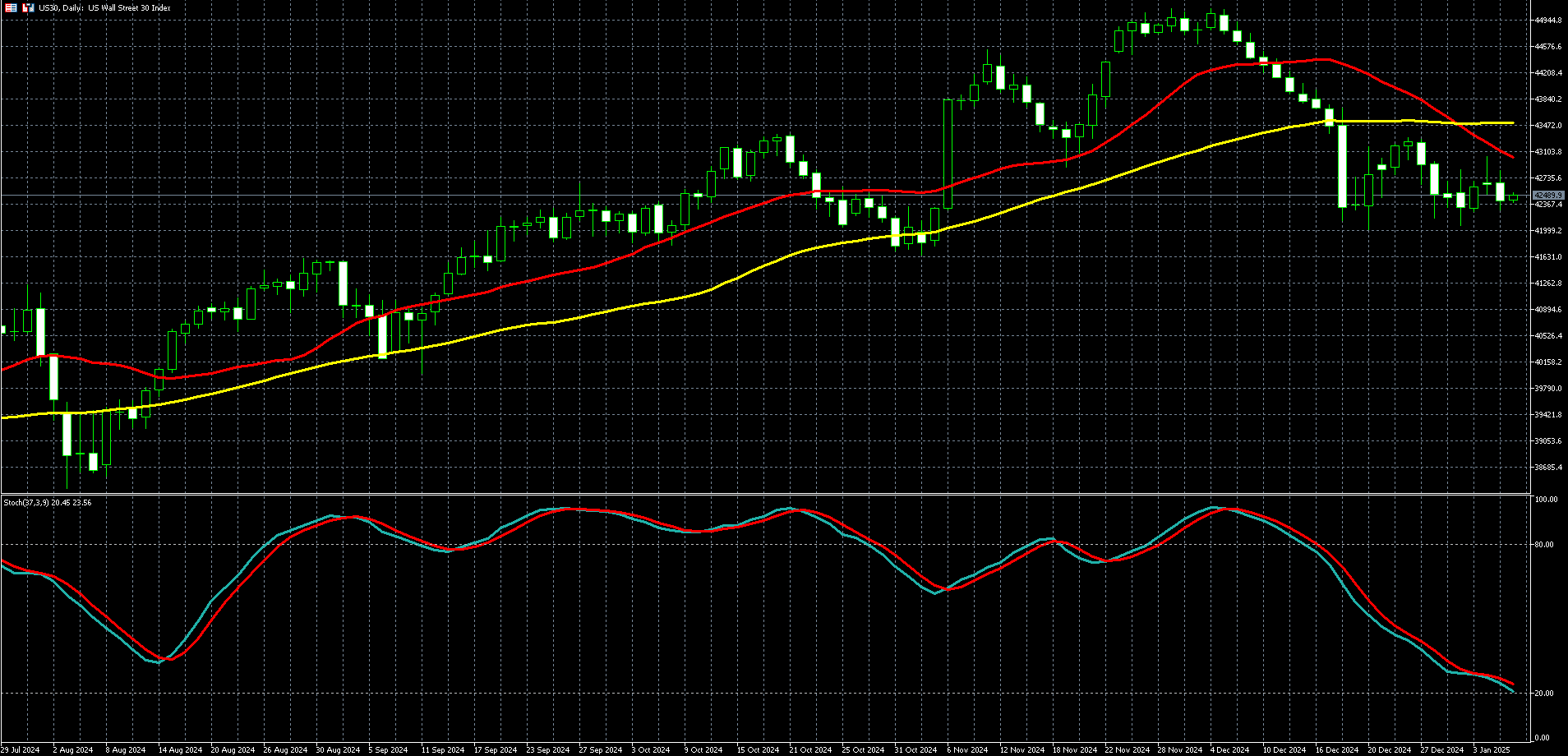Select the 16 Dec 2024 date label
This screenshot has width=1568, height=756.
point(1335,749)
